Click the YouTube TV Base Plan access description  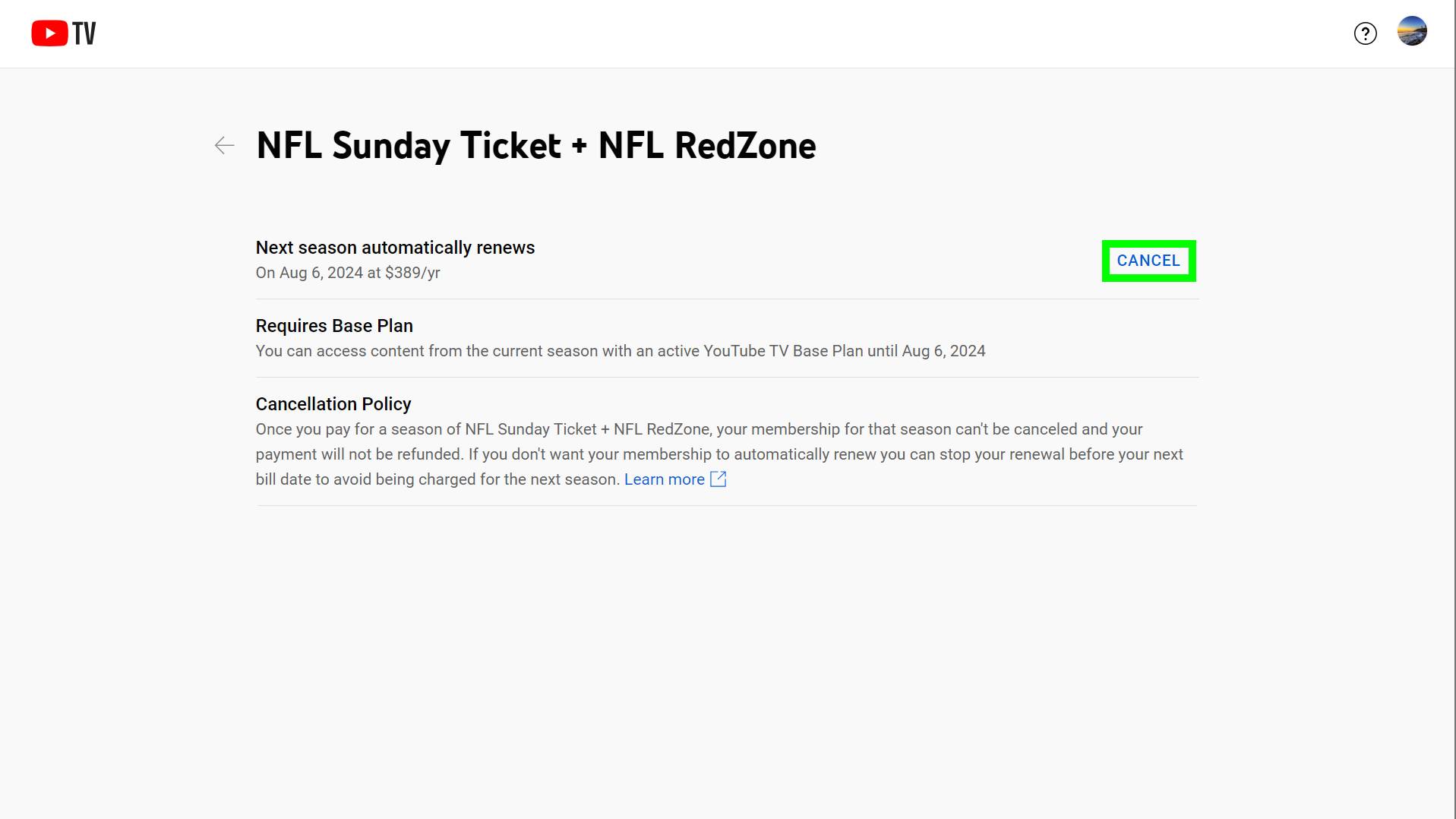coord(620,351)
